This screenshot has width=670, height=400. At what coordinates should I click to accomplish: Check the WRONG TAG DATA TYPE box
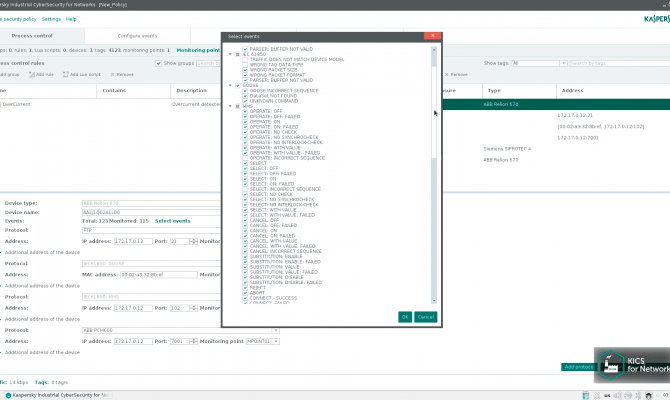(245, 65)
